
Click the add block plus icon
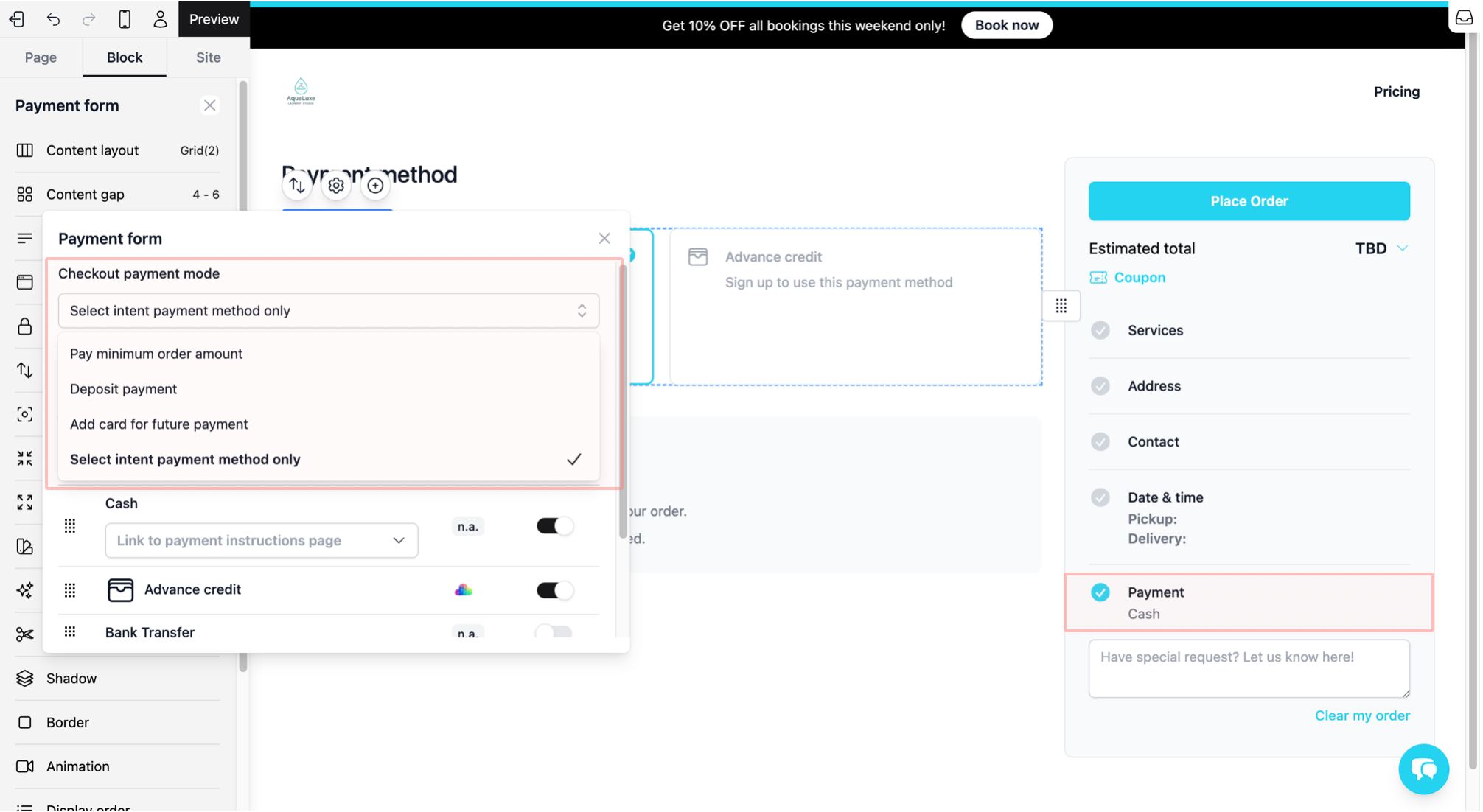pyautogui.click(x=375, y=186)
